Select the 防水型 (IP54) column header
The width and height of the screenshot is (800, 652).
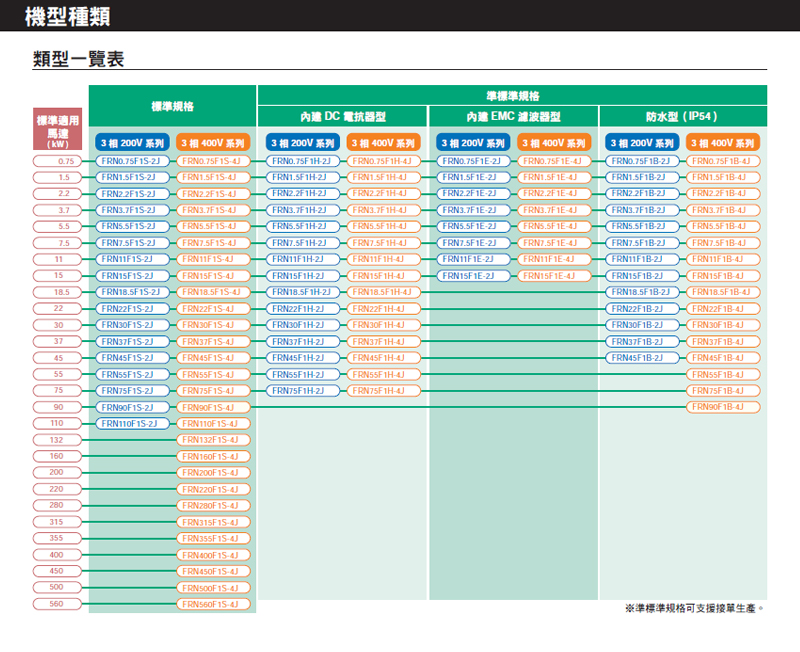click(x=683, y=117)
